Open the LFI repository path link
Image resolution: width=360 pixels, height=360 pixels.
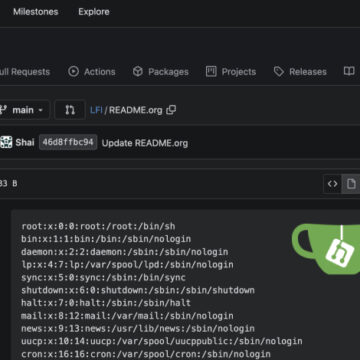click(x=96, y=110)
